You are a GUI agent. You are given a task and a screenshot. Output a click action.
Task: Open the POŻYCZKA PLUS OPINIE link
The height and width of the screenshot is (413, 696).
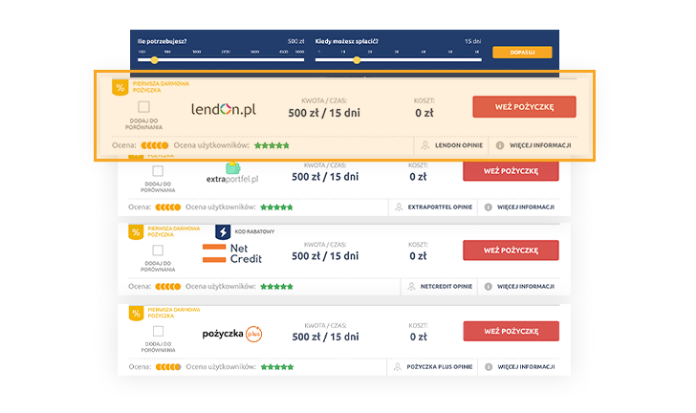(439, 367)
